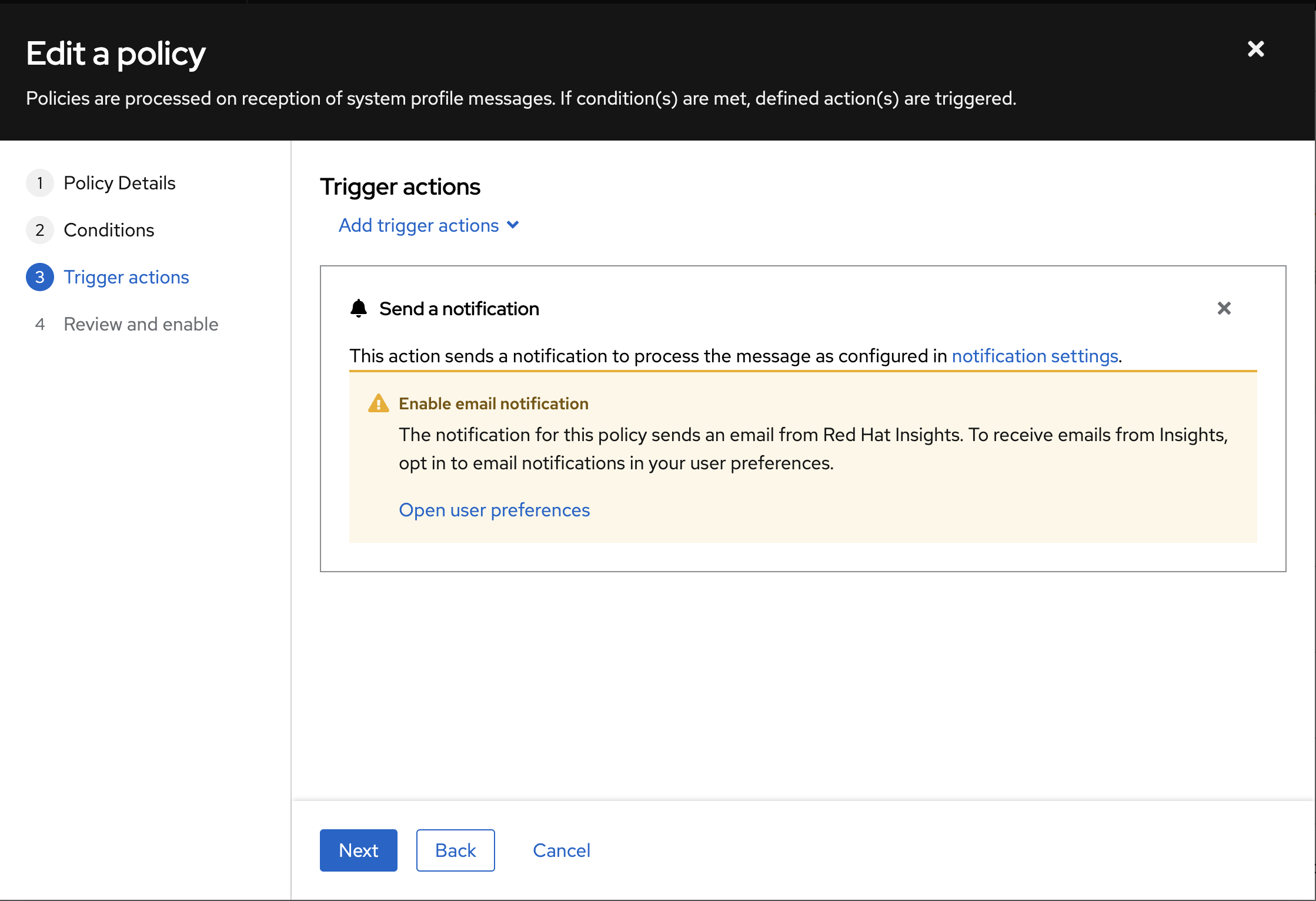The width and height of the screenshot is (1316, 901).
Task: Click the bell notification icon
Action: tap(359, 308)
